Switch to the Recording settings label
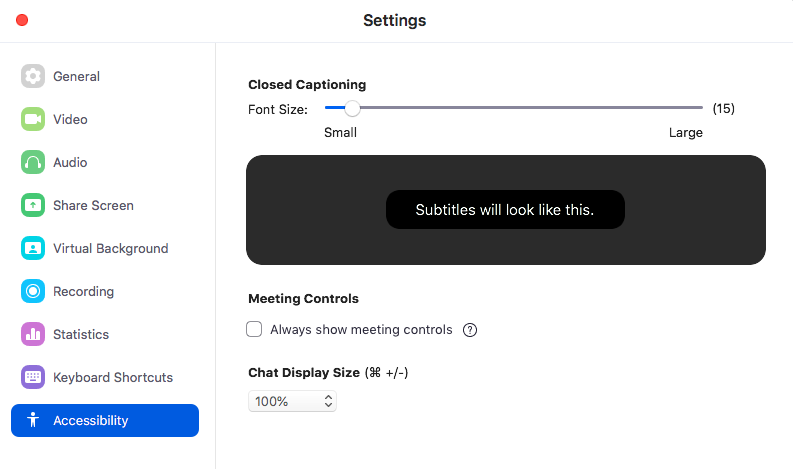Screen dimensions: 793x469 pos(83,292)
